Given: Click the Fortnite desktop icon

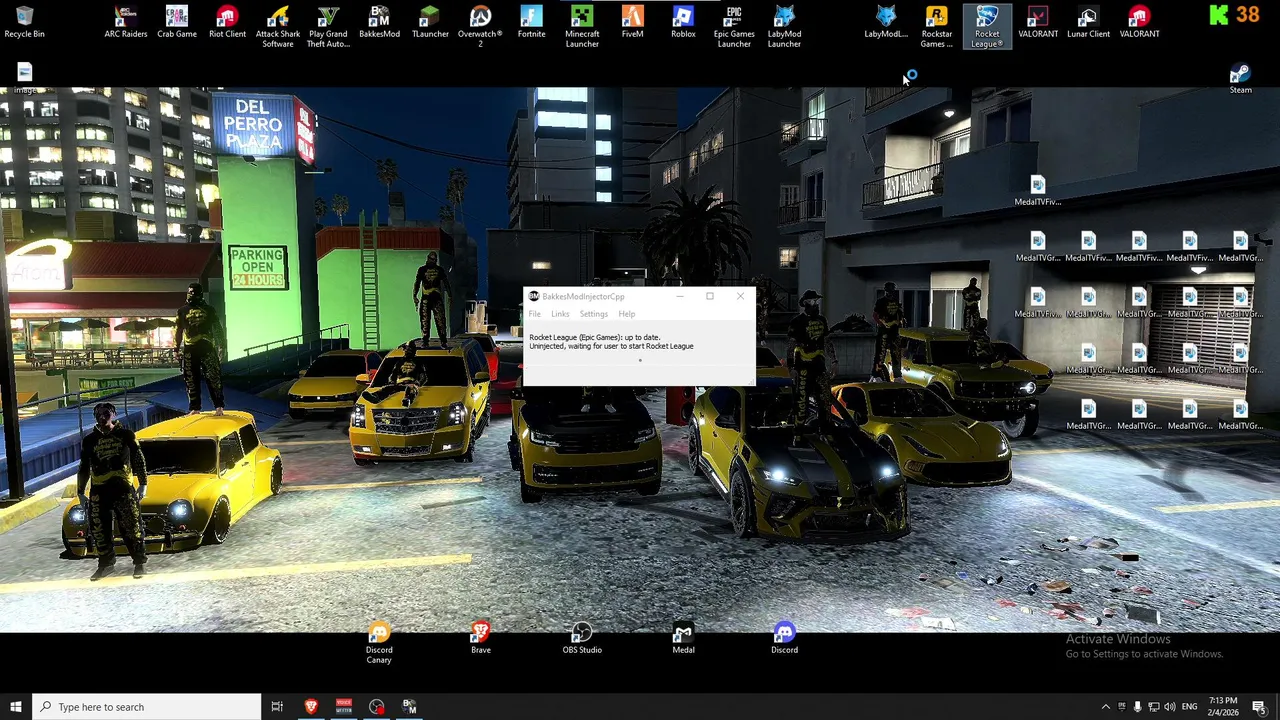Looking at the screenshot, I should pos(531,22).
